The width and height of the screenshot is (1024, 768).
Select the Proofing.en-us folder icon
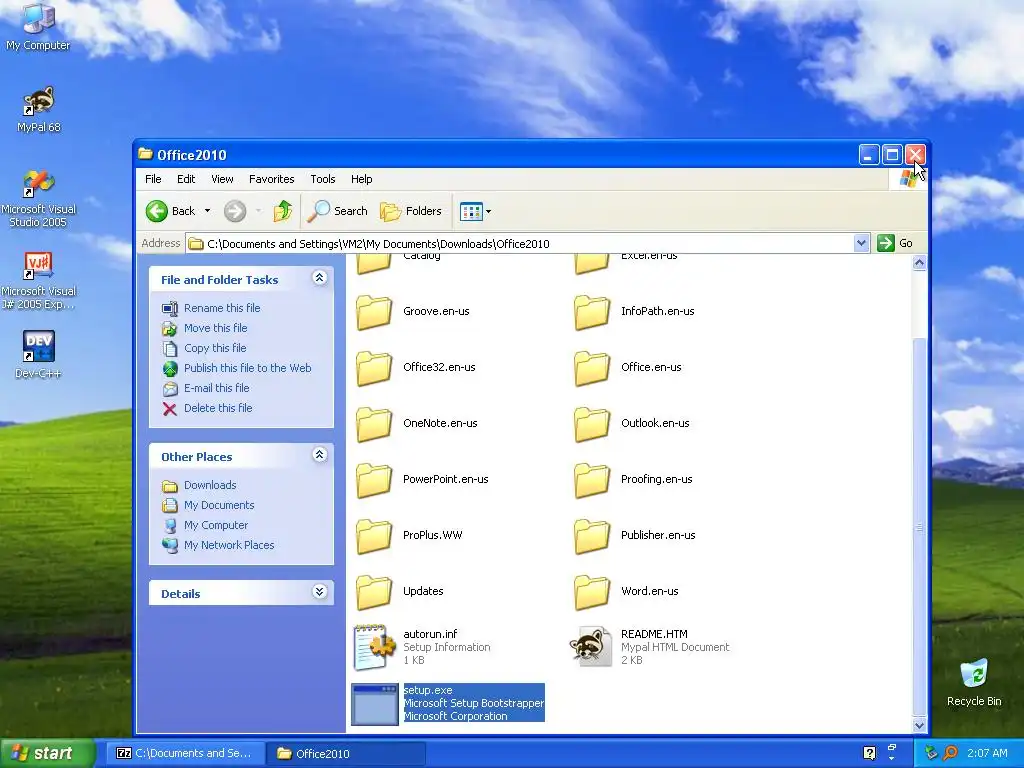tap(592, 481)
